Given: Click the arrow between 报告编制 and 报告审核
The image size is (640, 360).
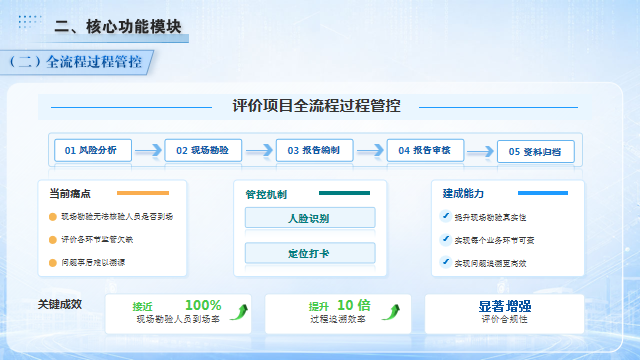Looking at the screenshot, I should click(371, 151).
